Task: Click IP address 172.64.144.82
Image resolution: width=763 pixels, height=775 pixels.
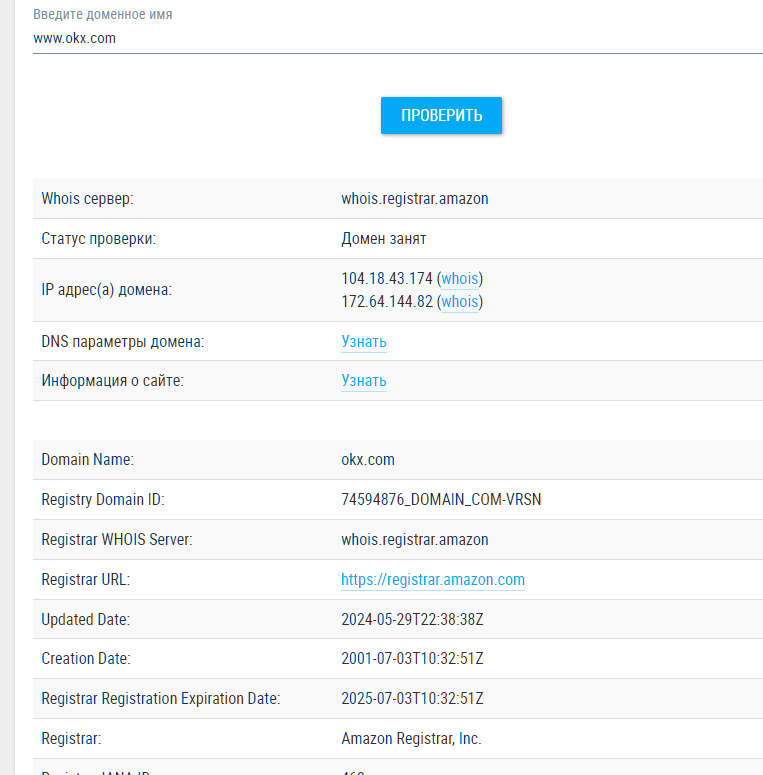Action: pyautogui.click(x=387, y=301)
